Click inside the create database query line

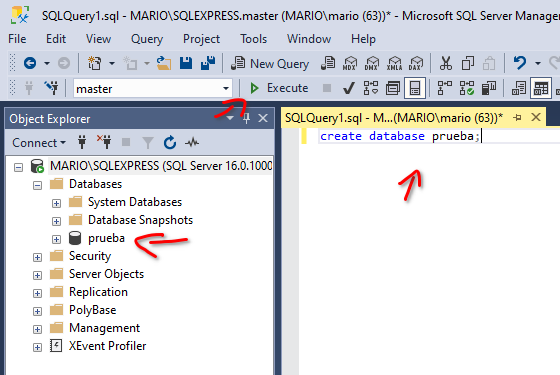coord(400,136)
